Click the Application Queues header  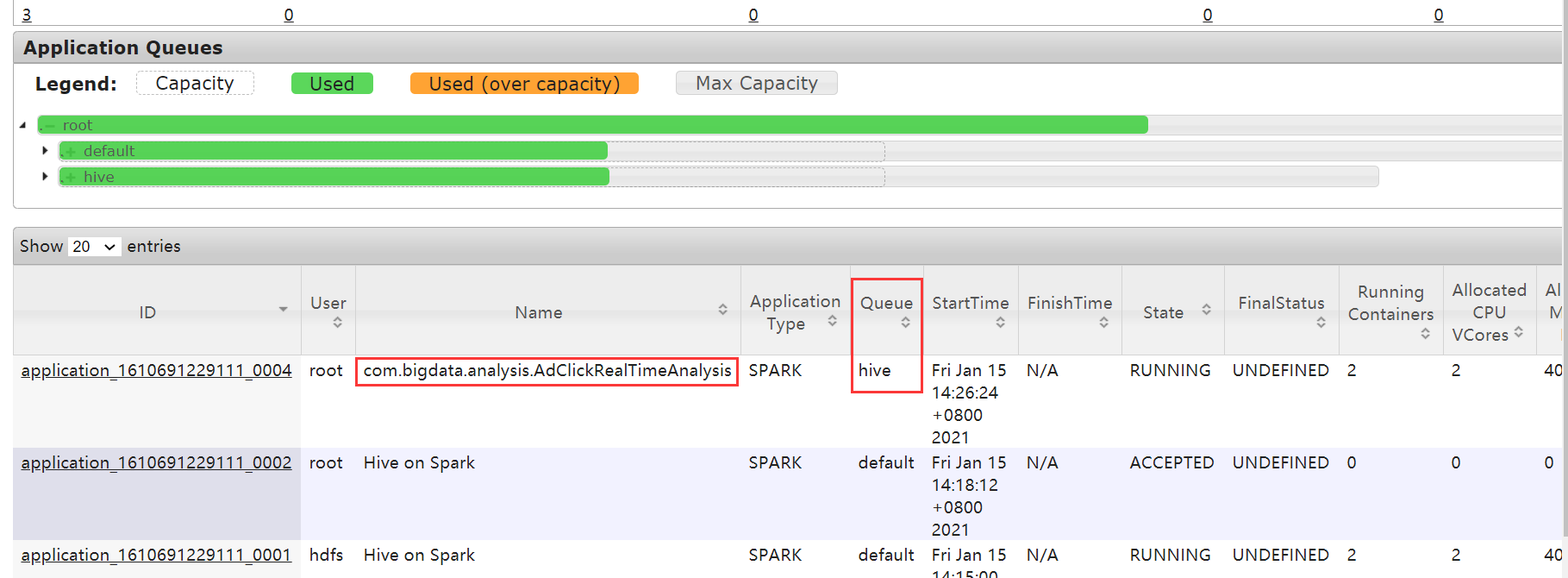point(122,47)
